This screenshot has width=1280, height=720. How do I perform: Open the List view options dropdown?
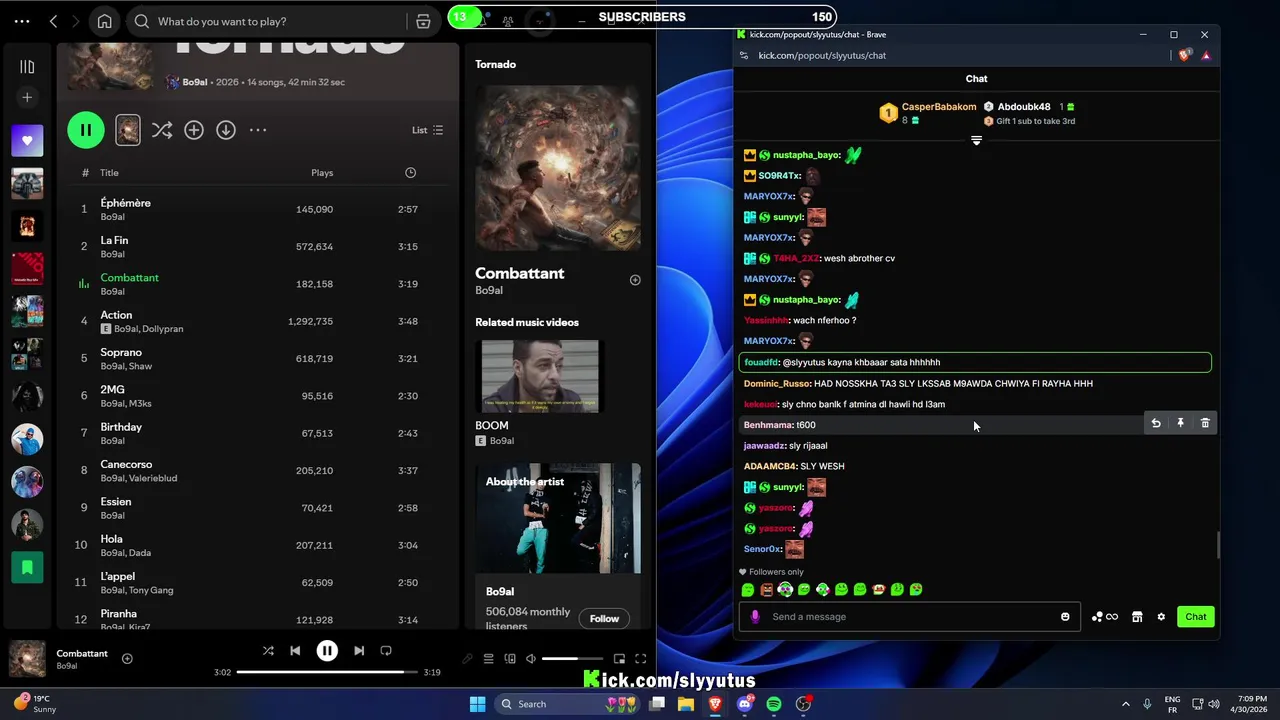tap(427, 130)
